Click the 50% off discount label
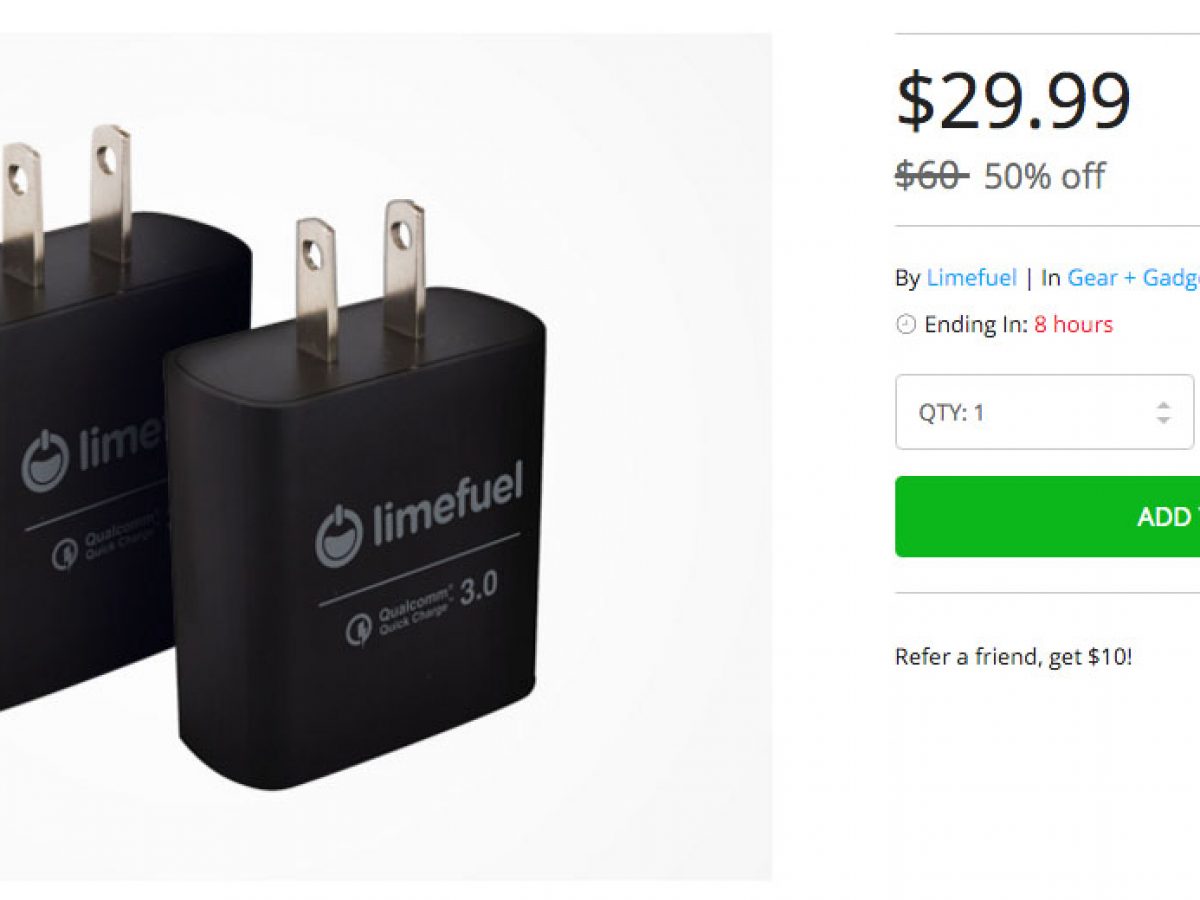This screenshot has height=900, width=1200. click(1044, 176)
